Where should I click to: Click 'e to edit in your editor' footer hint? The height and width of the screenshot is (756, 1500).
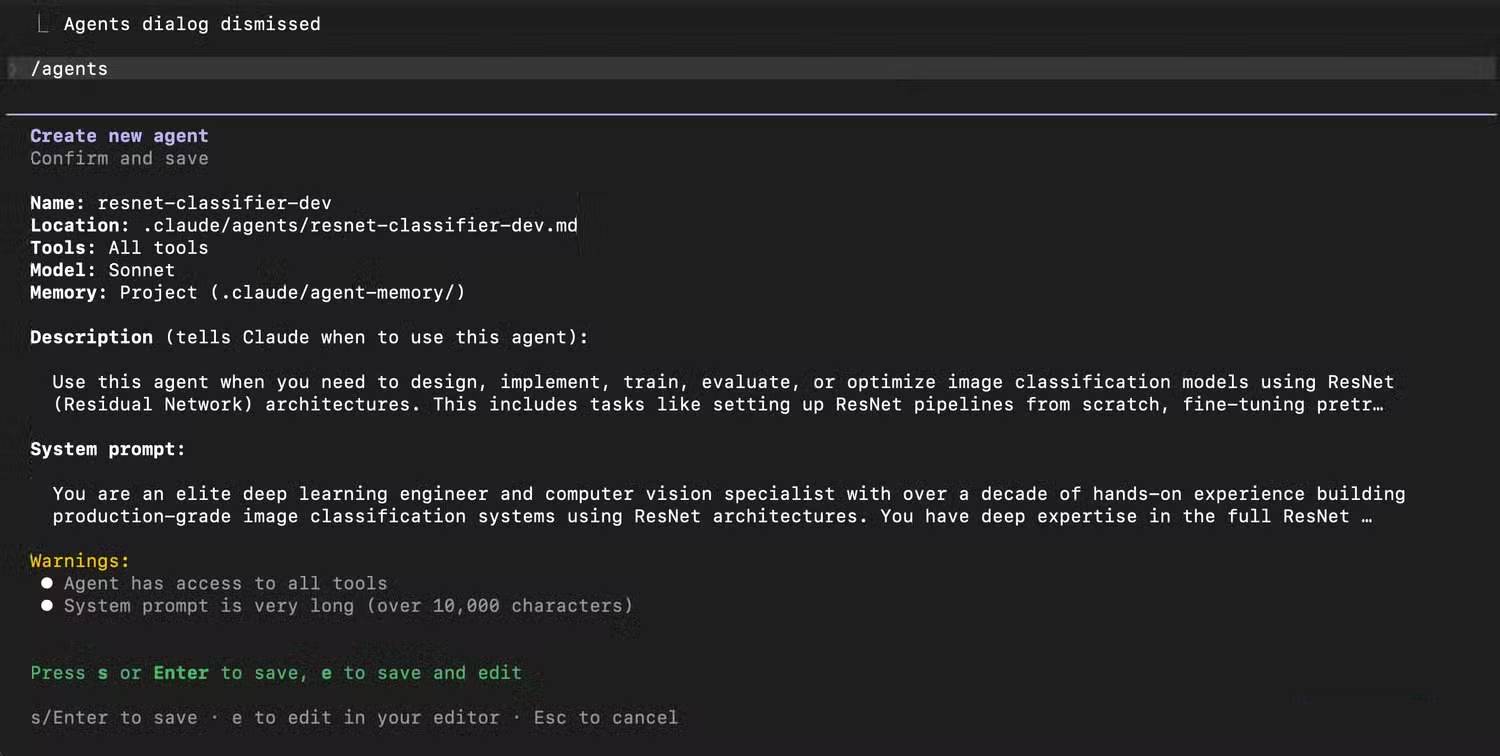click(x=365, y=718)
